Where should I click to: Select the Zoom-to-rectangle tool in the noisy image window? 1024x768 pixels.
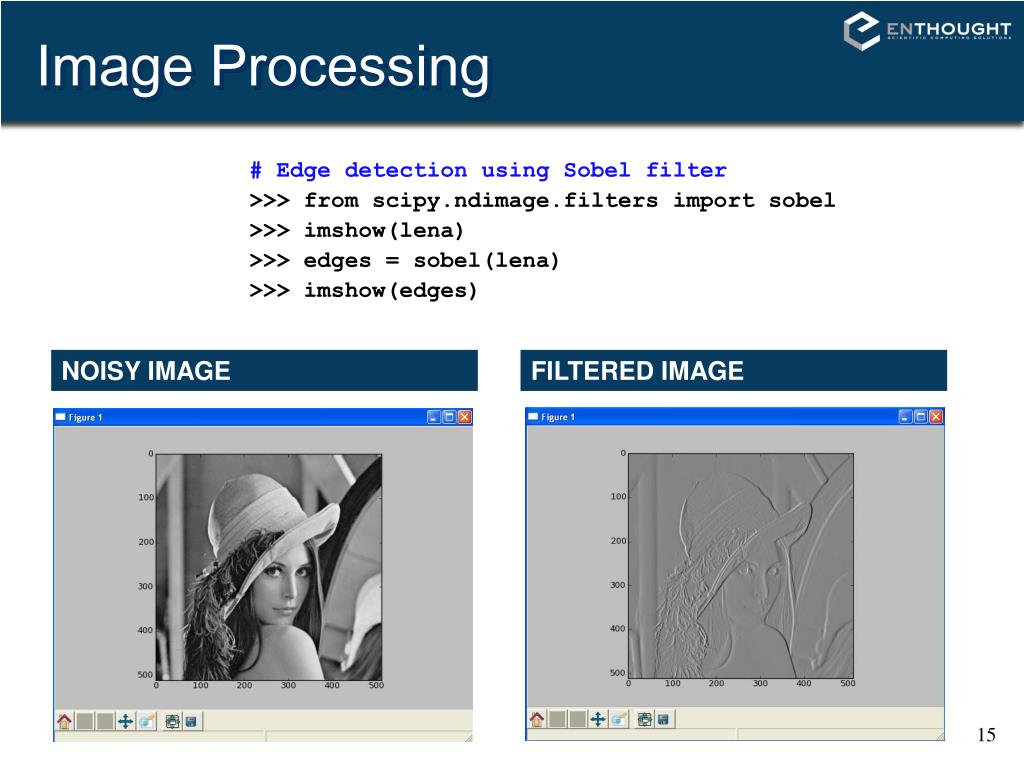[x=147, y=721]
